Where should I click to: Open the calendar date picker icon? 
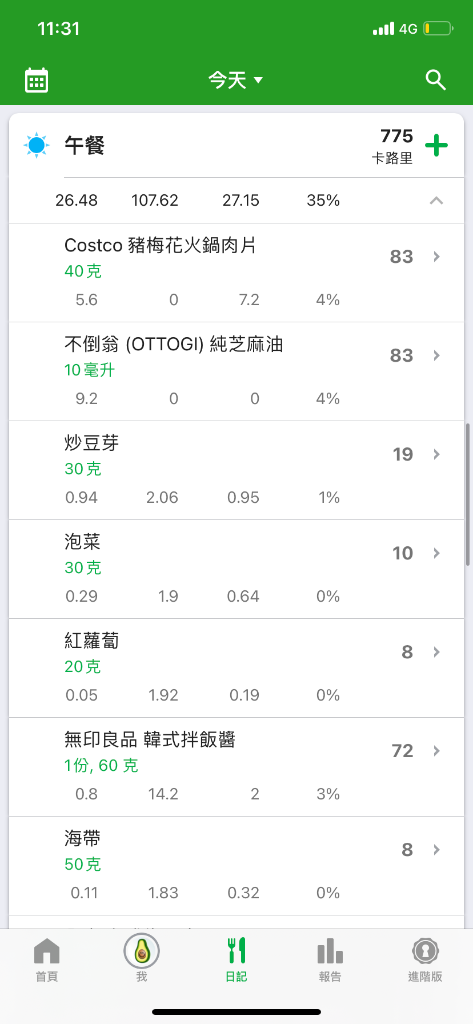click(37, 80)
